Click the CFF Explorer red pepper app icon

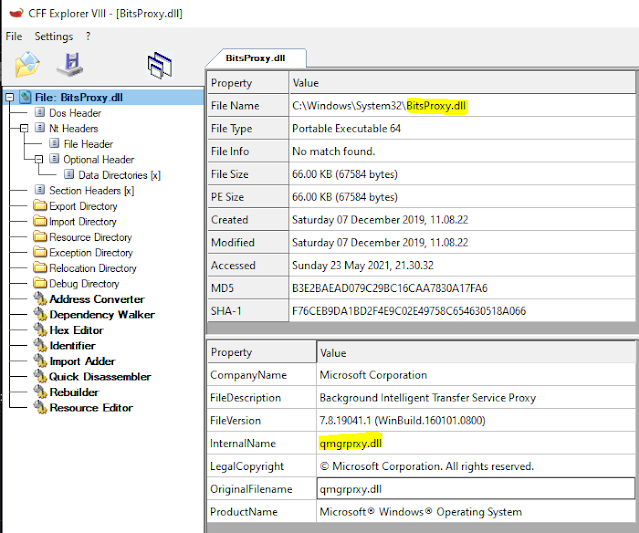[x=16, y=13]
